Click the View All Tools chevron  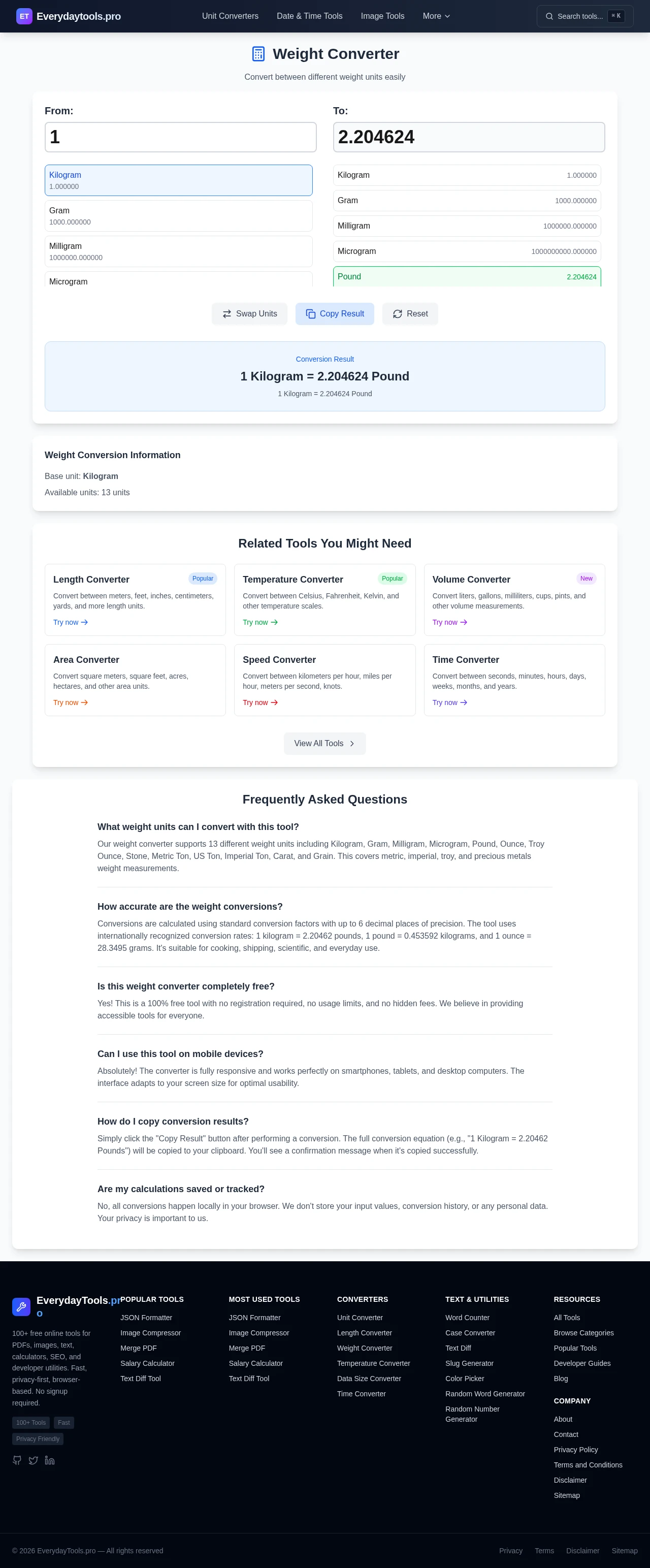(x=352, y=743)
